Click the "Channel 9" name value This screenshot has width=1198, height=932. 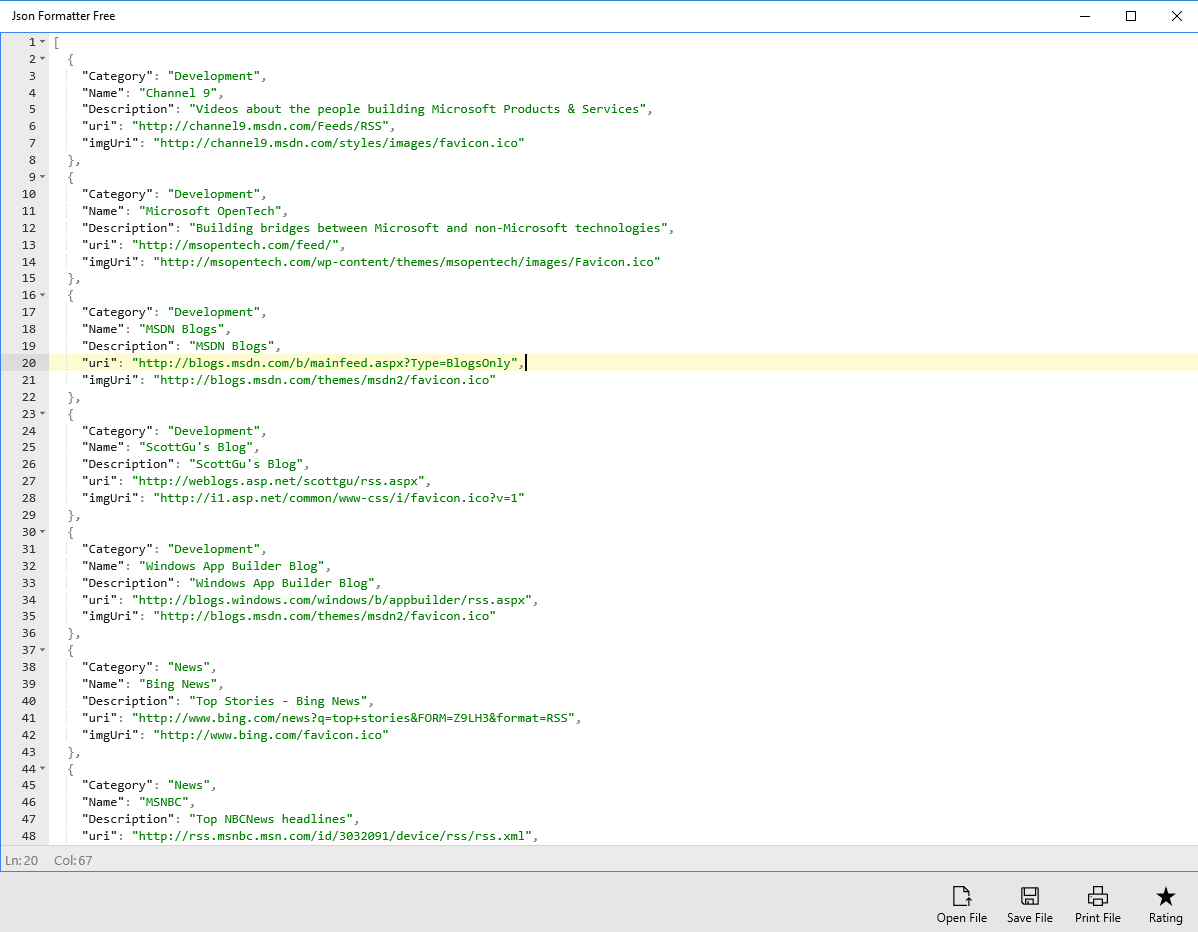click(178, 92)
